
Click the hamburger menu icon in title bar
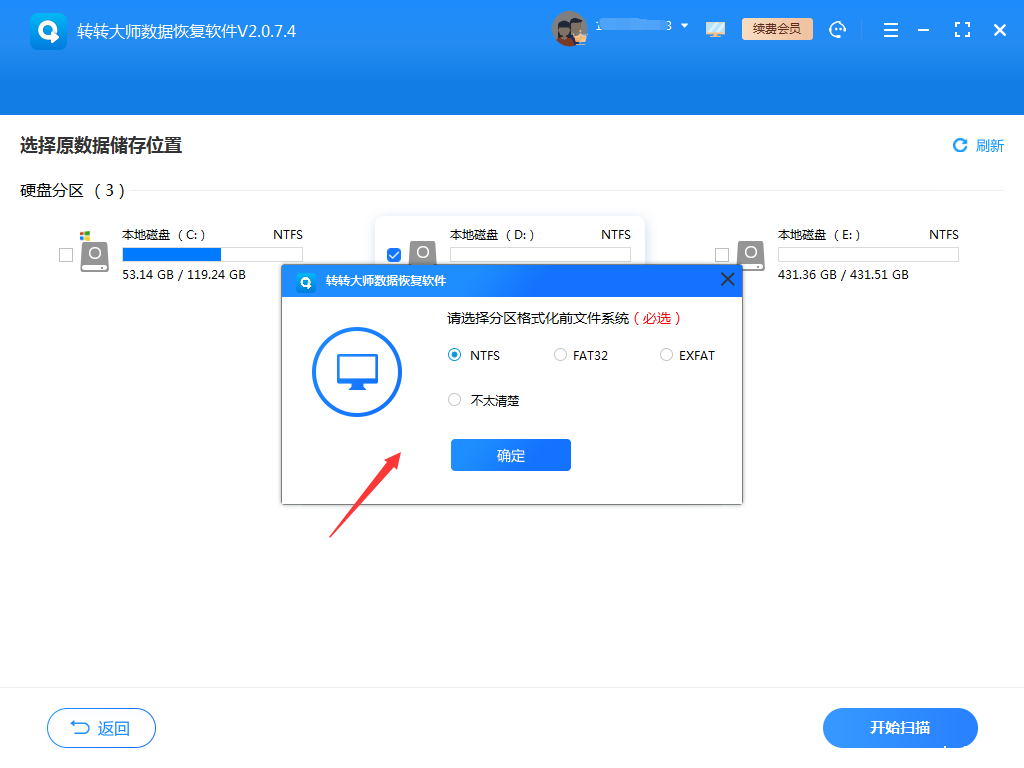(890, 30)
